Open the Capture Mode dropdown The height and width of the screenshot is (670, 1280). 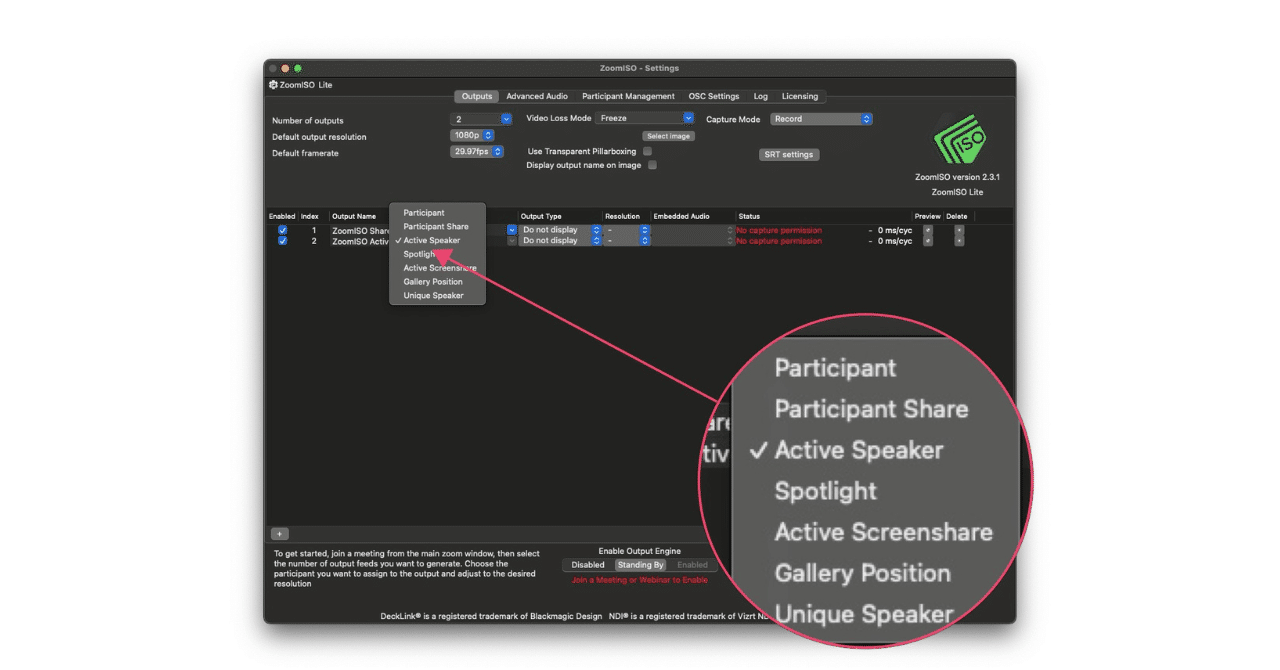click(865, 117)
